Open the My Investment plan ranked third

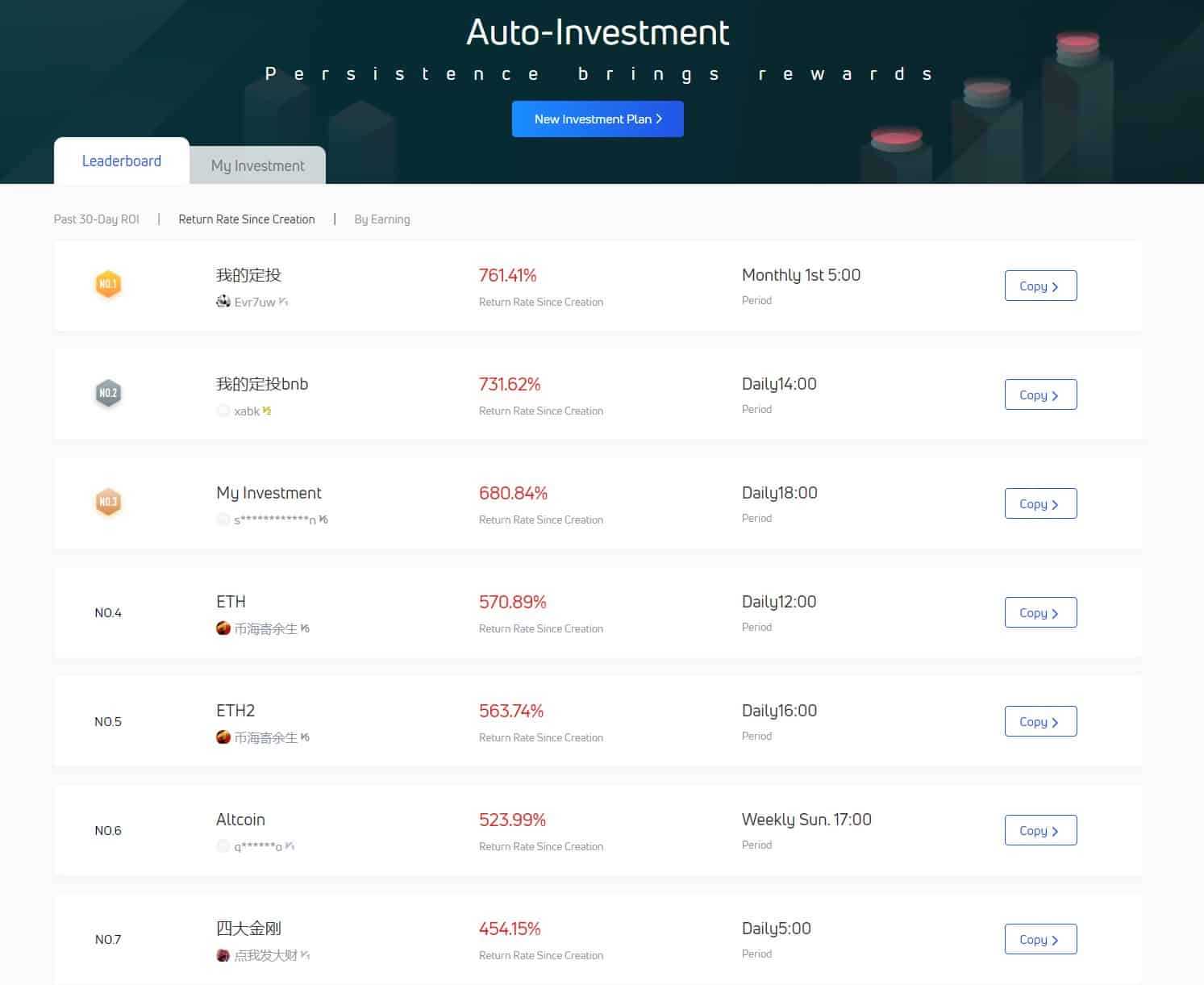pyautogui.click(x=269, y=493)
